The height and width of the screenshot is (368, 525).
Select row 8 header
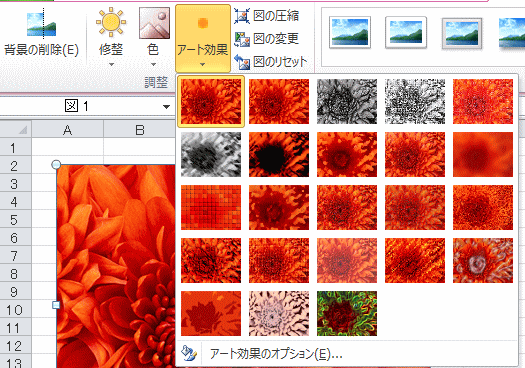[x=15, y=274]
